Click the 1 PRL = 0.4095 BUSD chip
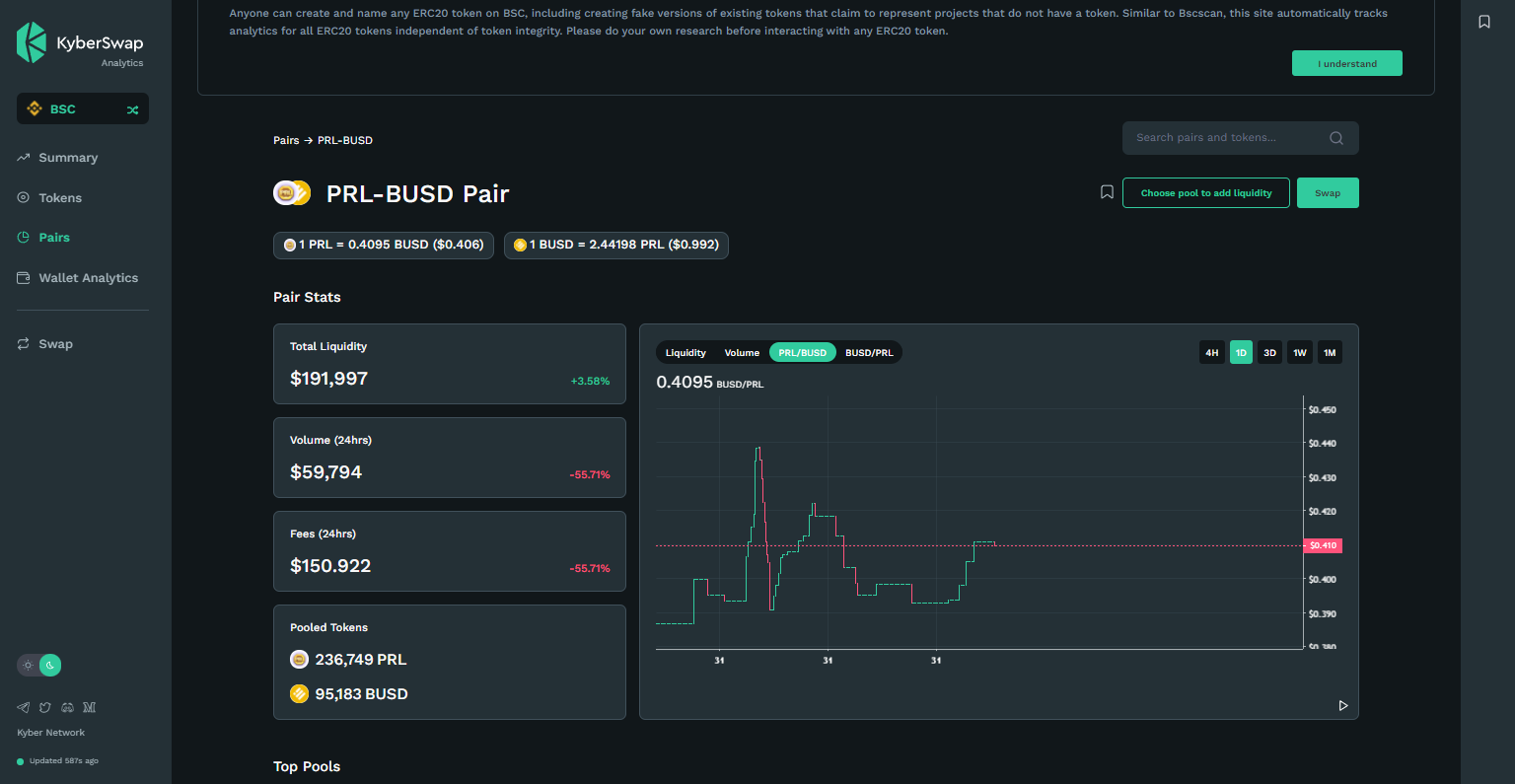The width and height of the screenshot is (1515, 784). coord(384,245)
